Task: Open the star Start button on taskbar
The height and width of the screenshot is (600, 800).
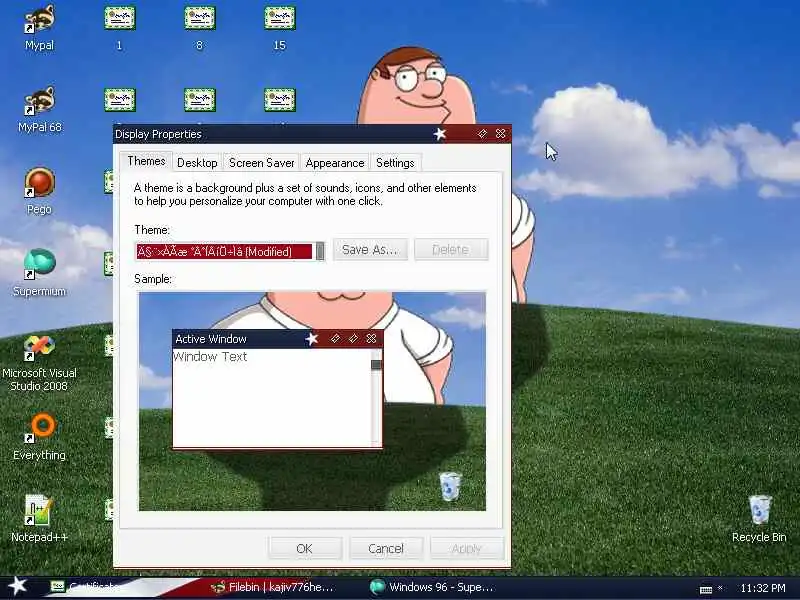Action: click(18, 586)
